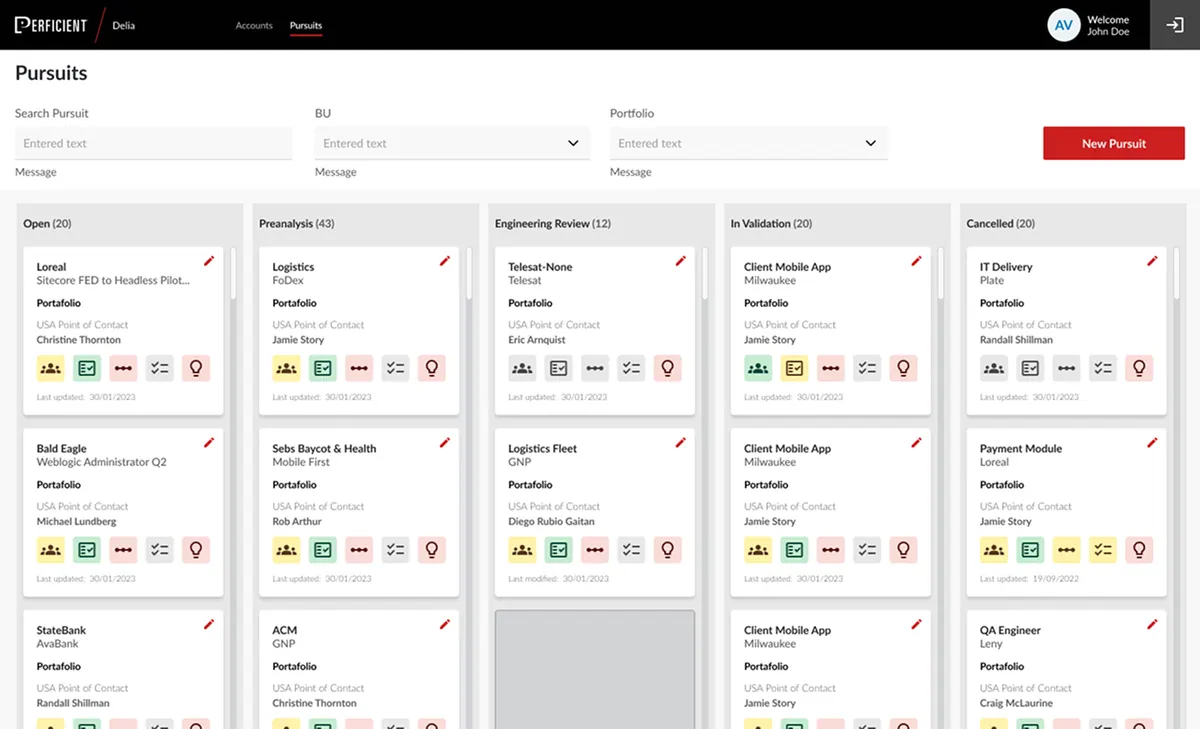The image size is (1200, 729).
Task: Open review document icon on Telesat-None card
Action: (x=558, y=368)
